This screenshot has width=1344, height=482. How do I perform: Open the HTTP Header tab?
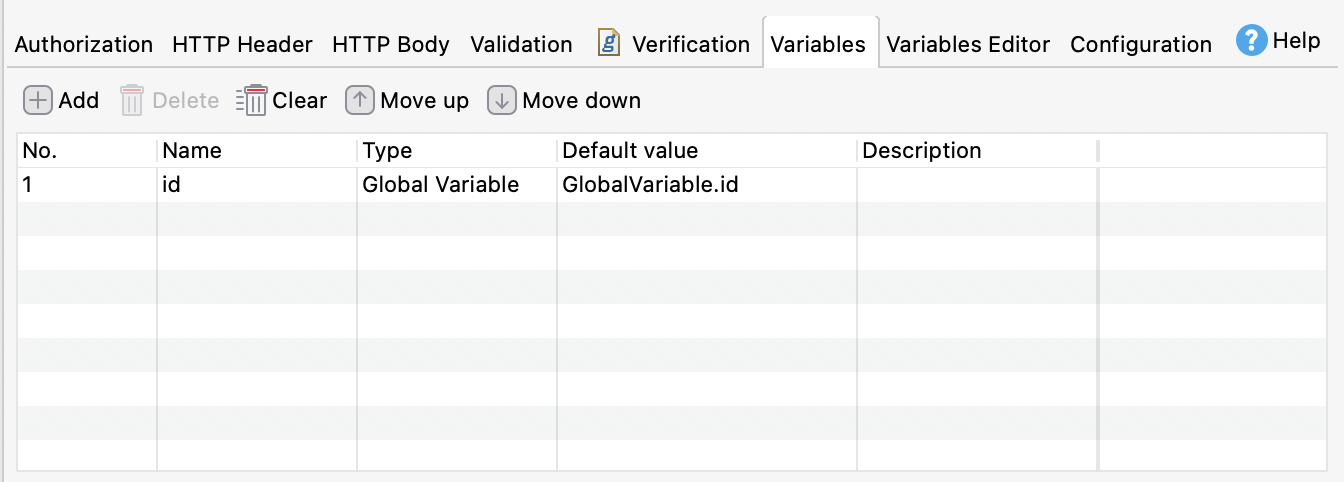pos(242,44)
